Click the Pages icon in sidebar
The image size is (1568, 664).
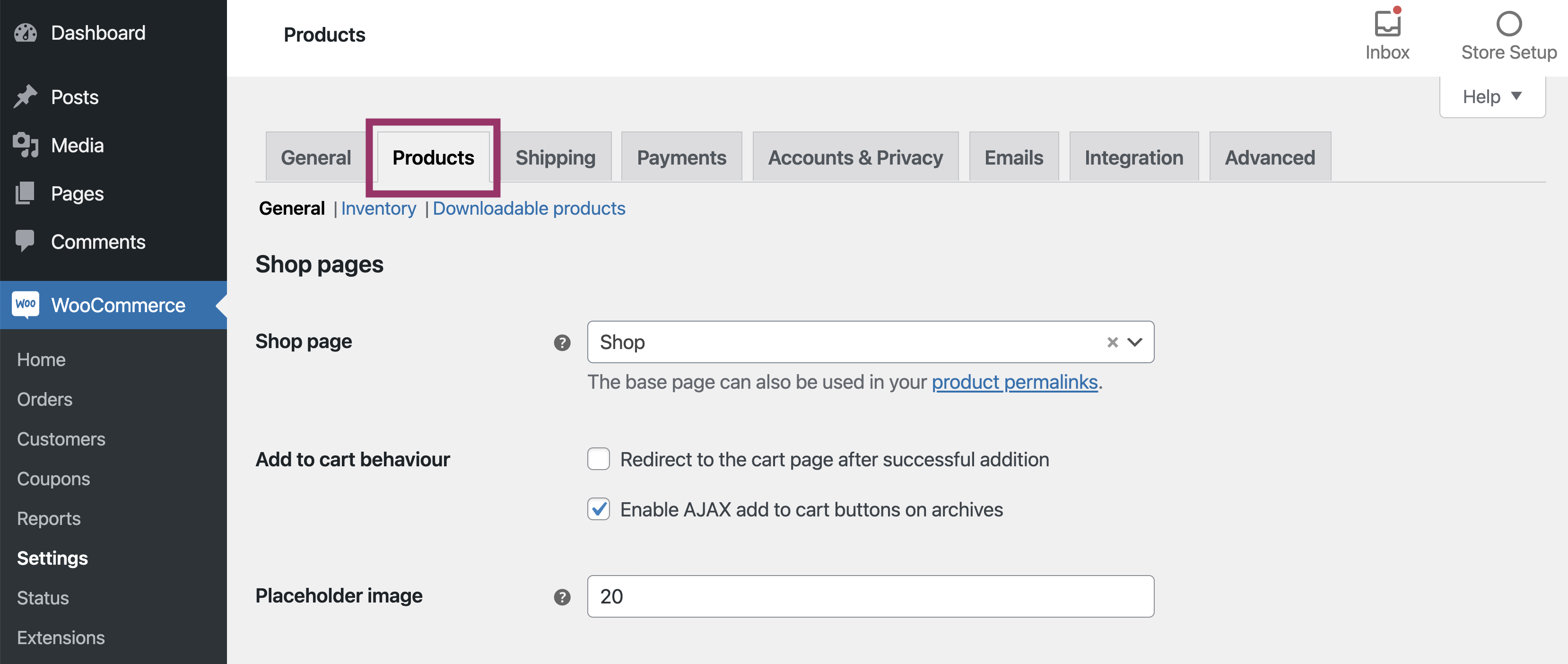pyautogui.click(x=26, y=193)
